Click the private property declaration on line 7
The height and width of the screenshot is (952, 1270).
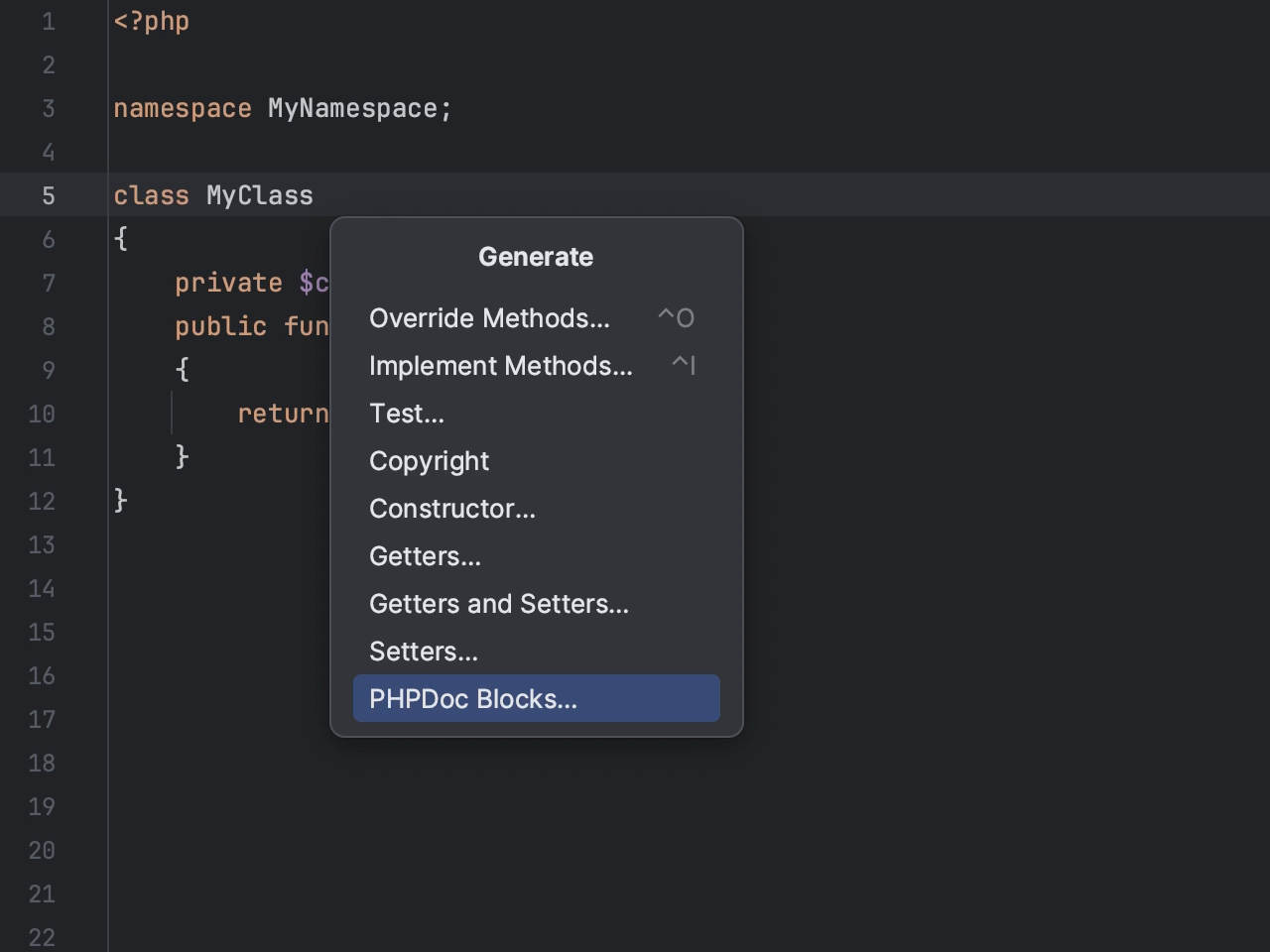[x=248, y=283]
